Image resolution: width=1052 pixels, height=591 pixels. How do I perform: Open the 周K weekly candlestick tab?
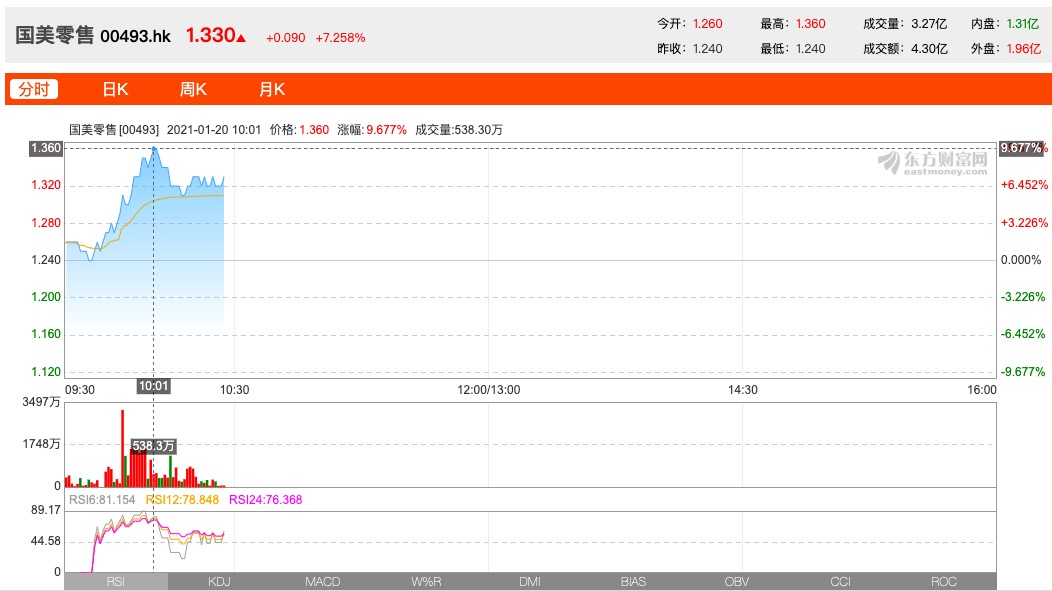[x=193, y=89]
